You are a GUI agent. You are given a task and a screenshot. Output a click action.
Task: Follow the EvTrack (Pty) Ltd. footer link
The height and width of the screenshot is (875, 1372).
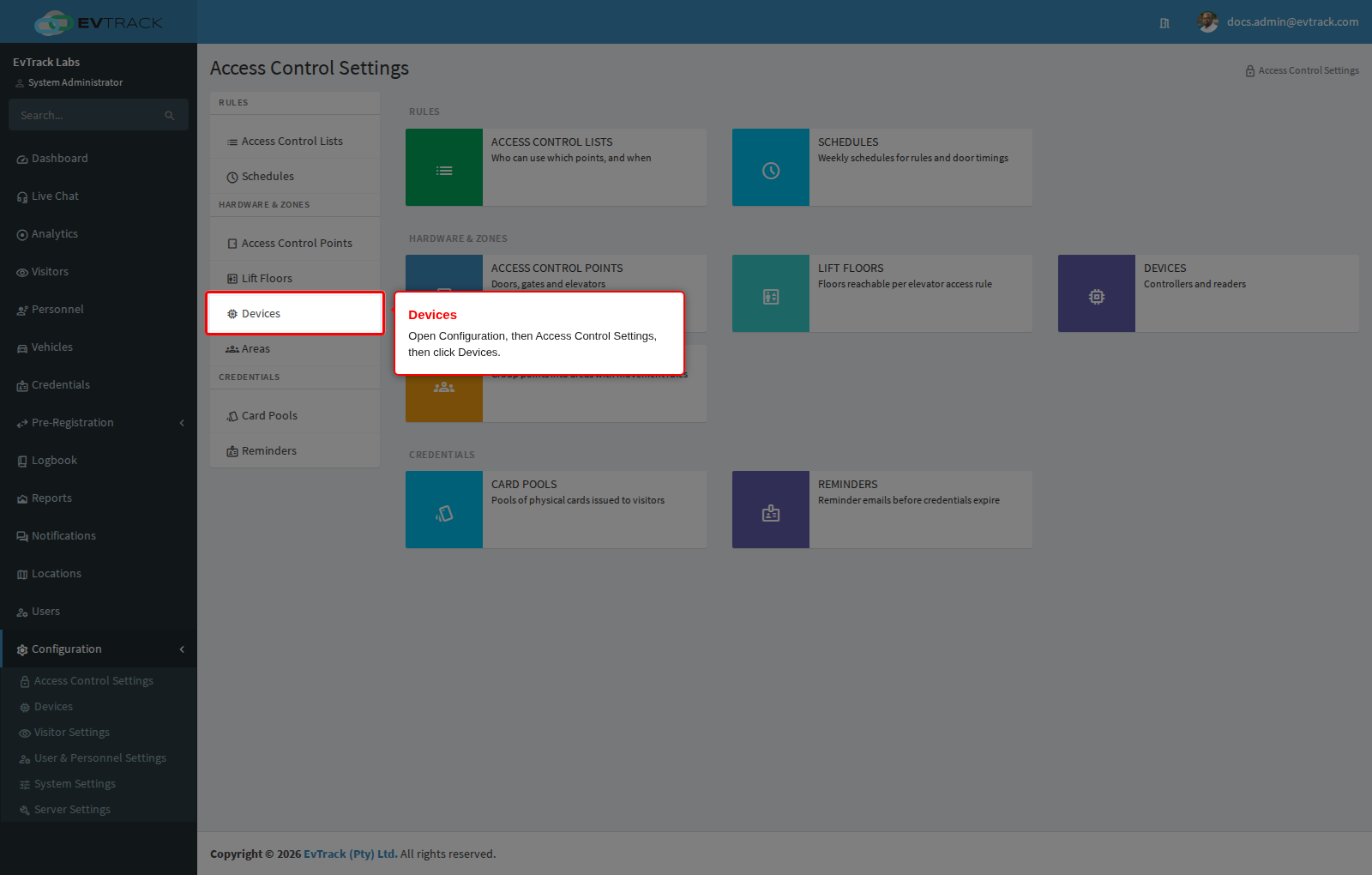pyautogui.click(x=351, y=854)
